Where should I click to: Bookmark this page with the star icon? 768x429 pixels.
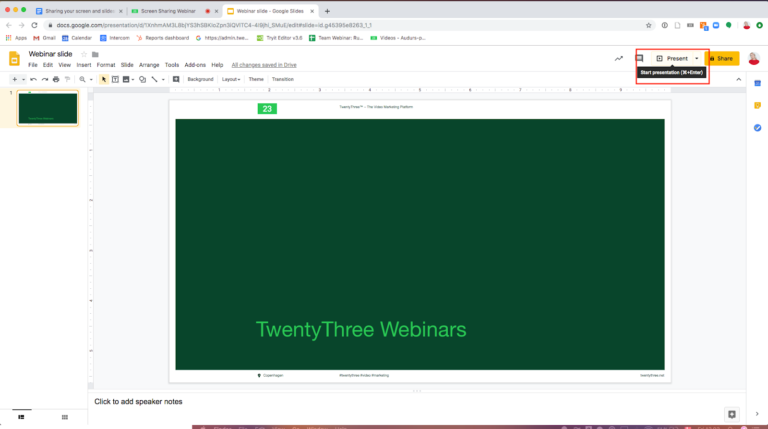(x=648, y=25)
